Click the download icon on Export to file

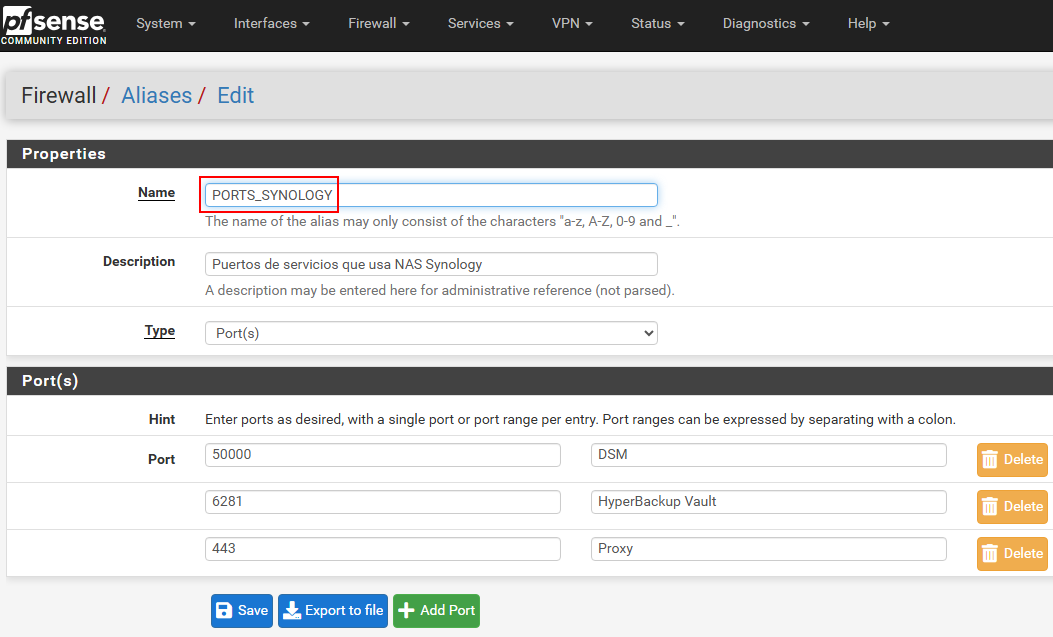point(292,610)
